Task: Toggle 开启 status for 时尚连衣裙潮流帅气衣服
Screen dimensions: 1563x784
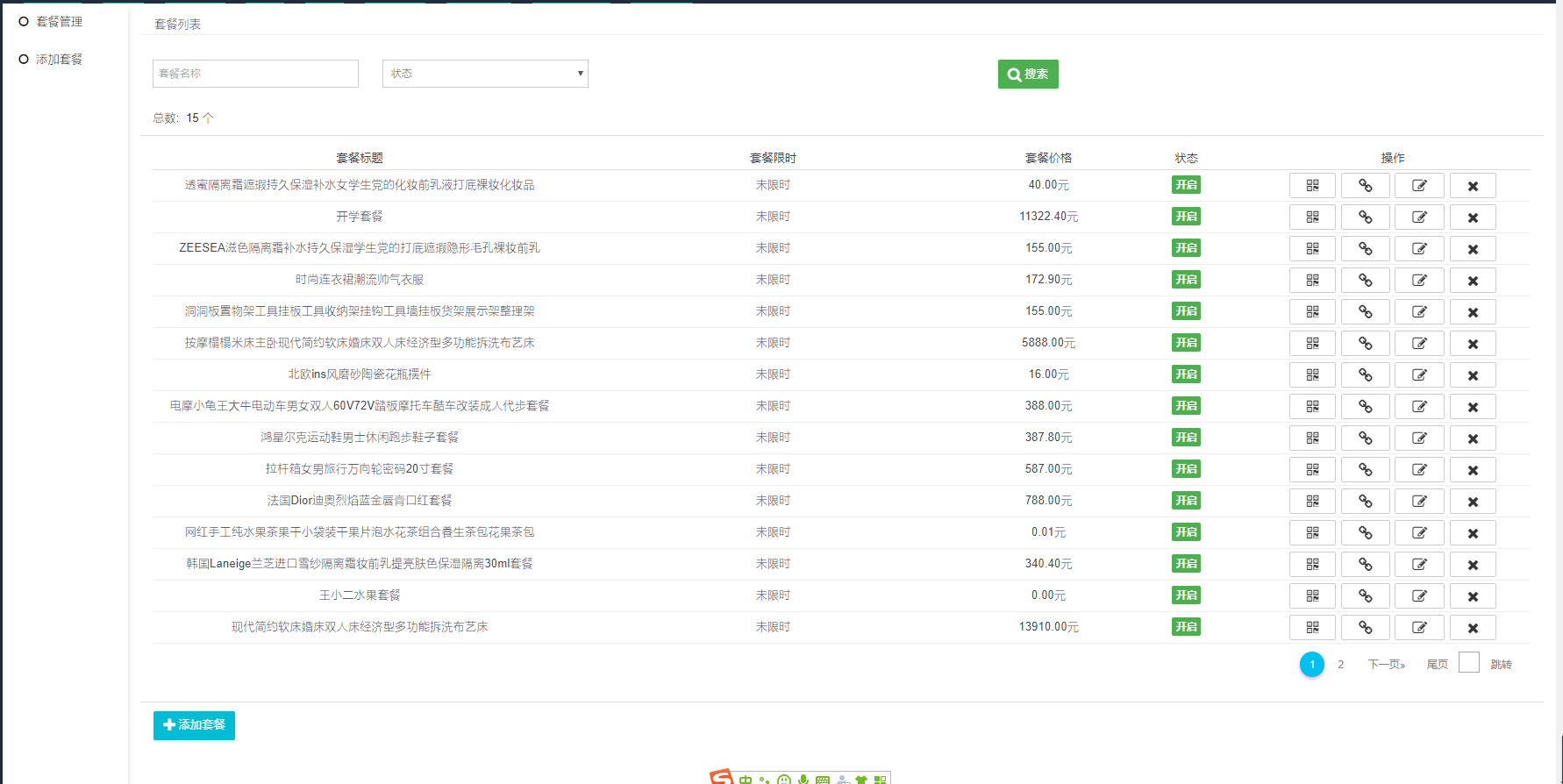Action: [x=1186, y=280]
